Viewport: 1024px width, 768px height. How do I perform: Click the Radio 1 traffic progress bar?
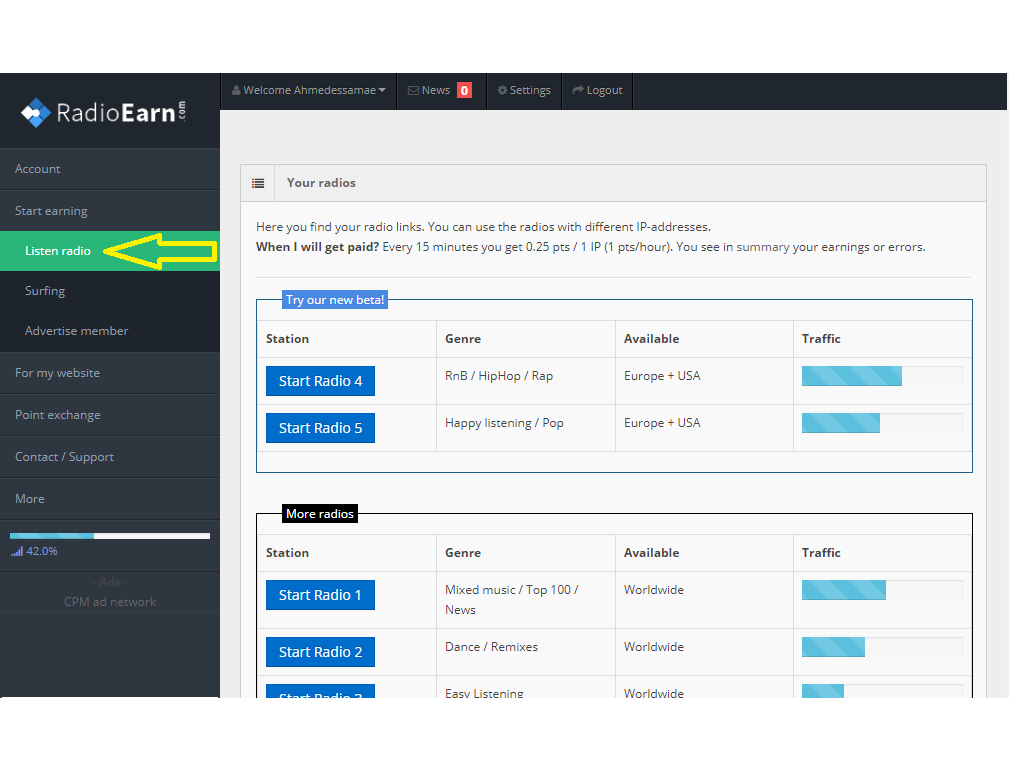(882, 590)
